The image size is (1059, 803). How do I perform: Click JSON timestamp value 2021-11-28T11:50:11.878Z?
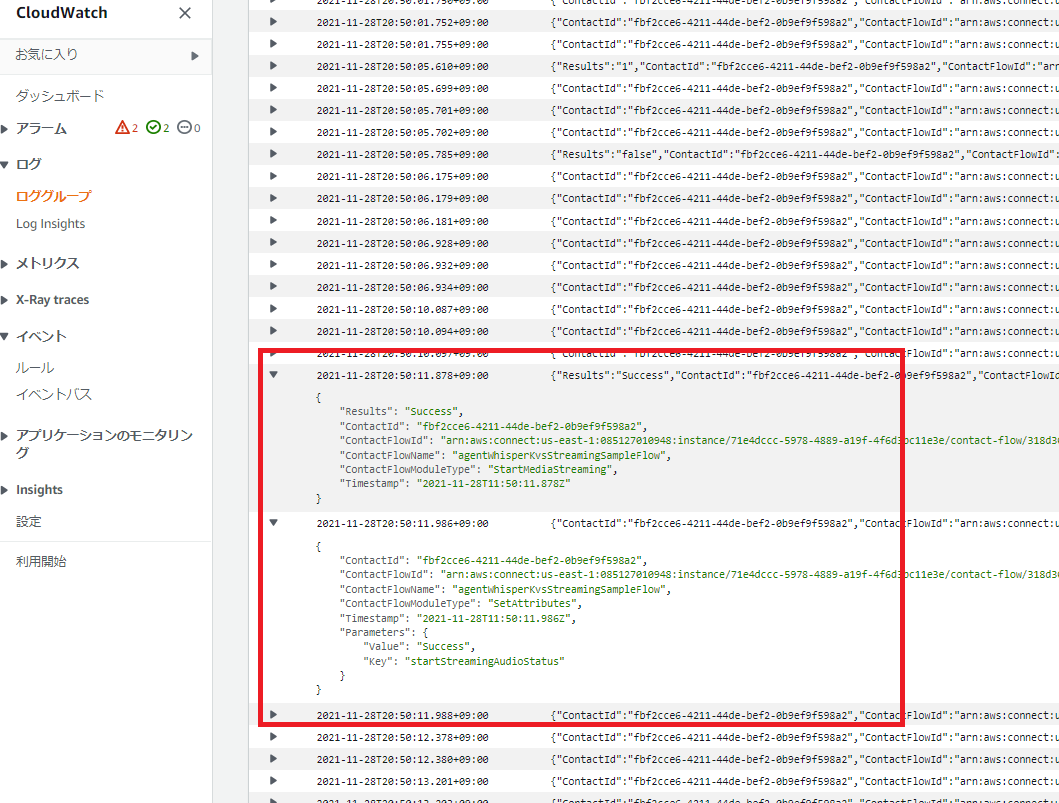point(494,484)
